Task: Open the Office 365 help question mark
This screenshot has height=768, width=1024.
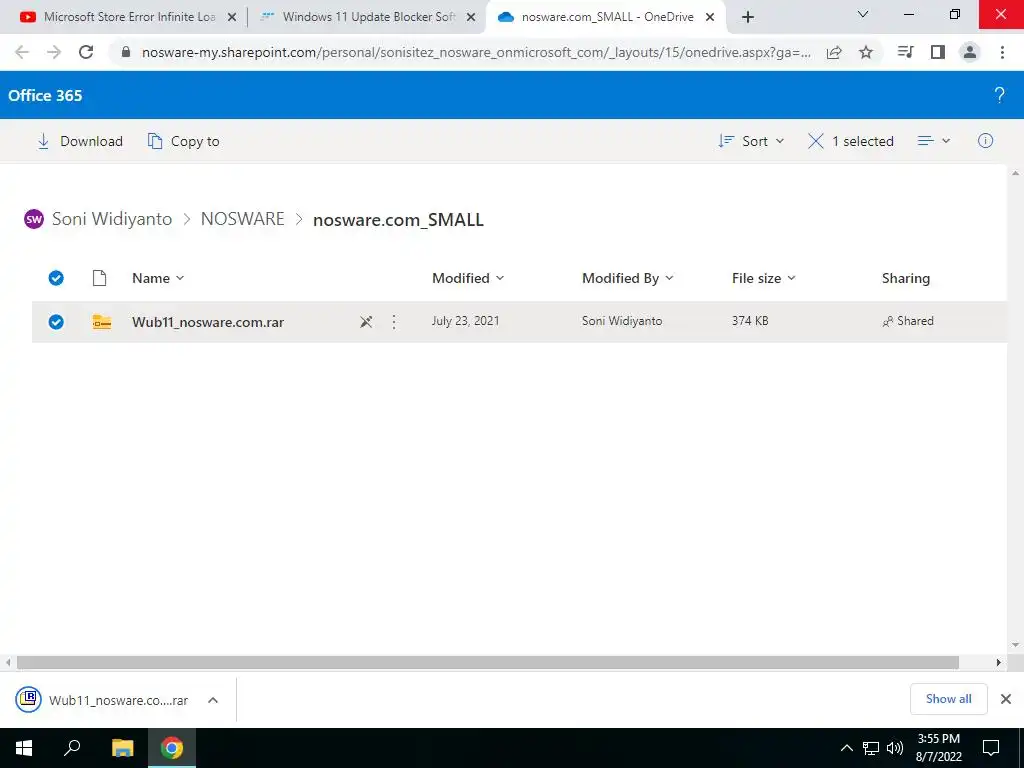Action: (999, 95)
